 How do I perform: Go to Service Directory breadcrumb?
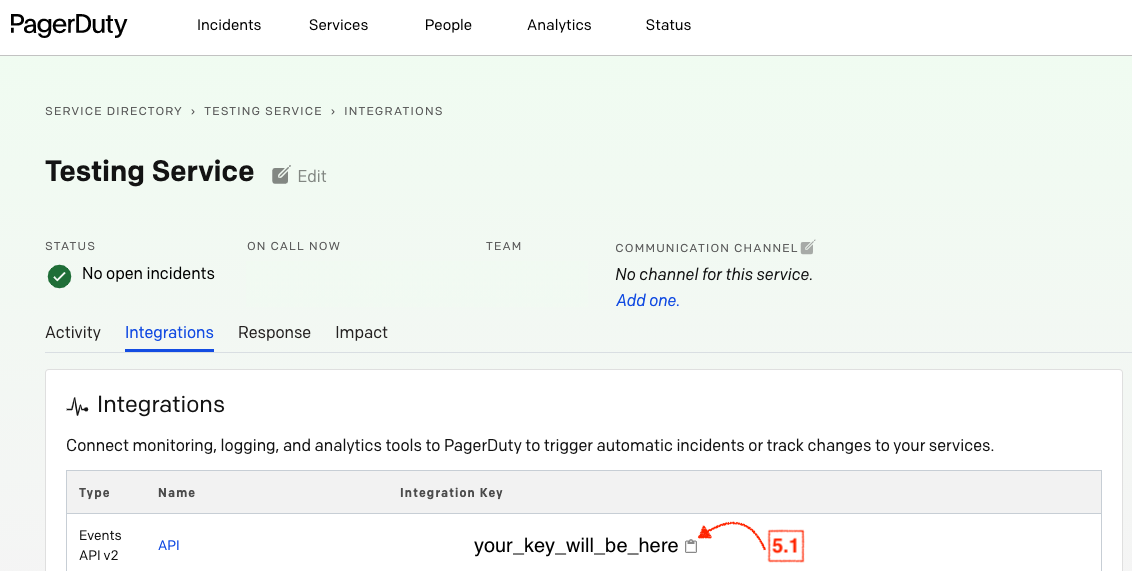[x=113, y=111]
